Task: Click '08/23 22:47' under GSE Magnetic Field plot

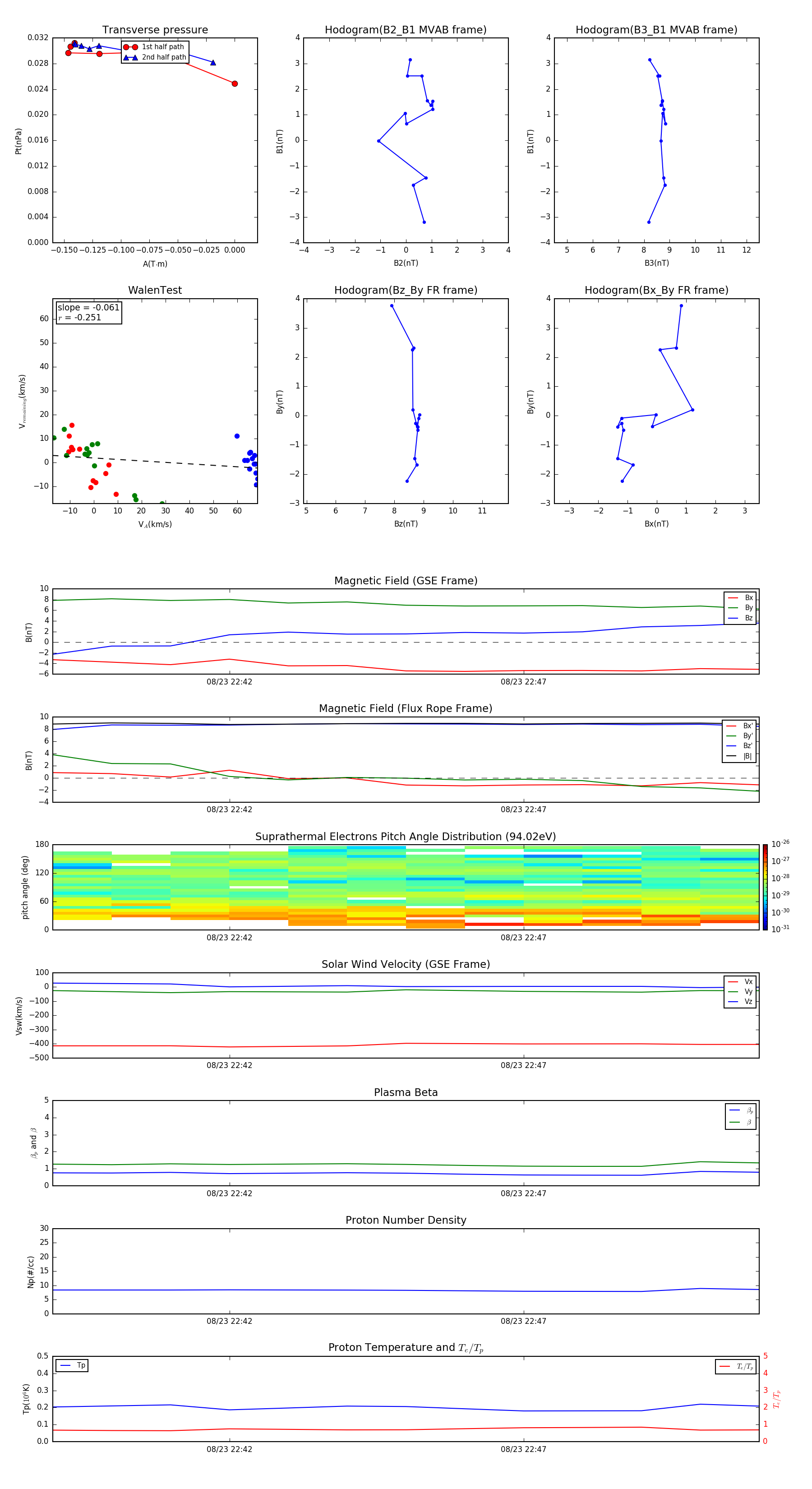Action: (x=523, y=682)
